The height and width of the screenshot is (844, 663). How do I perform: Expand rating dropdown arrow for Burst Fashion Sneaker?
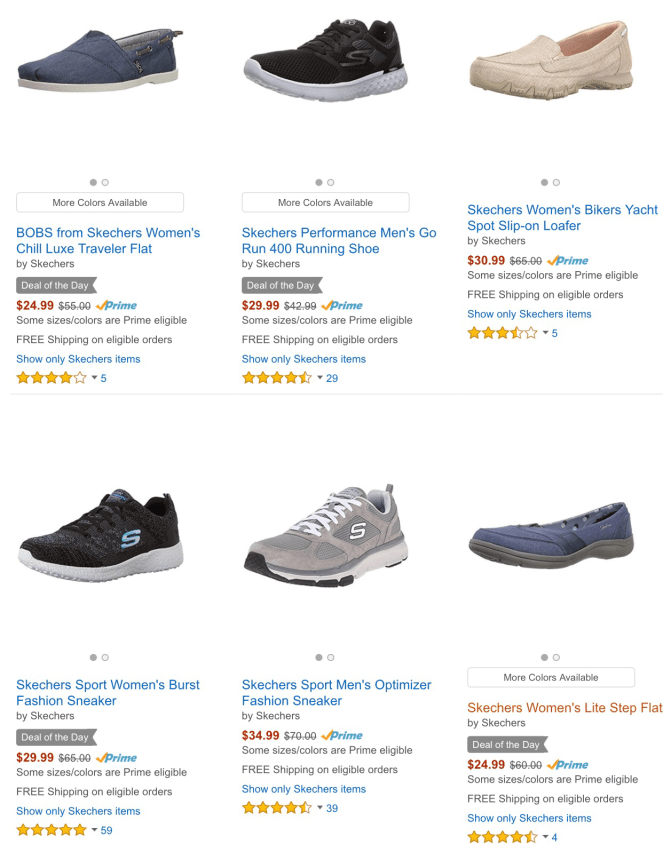(x=94, y=830)
